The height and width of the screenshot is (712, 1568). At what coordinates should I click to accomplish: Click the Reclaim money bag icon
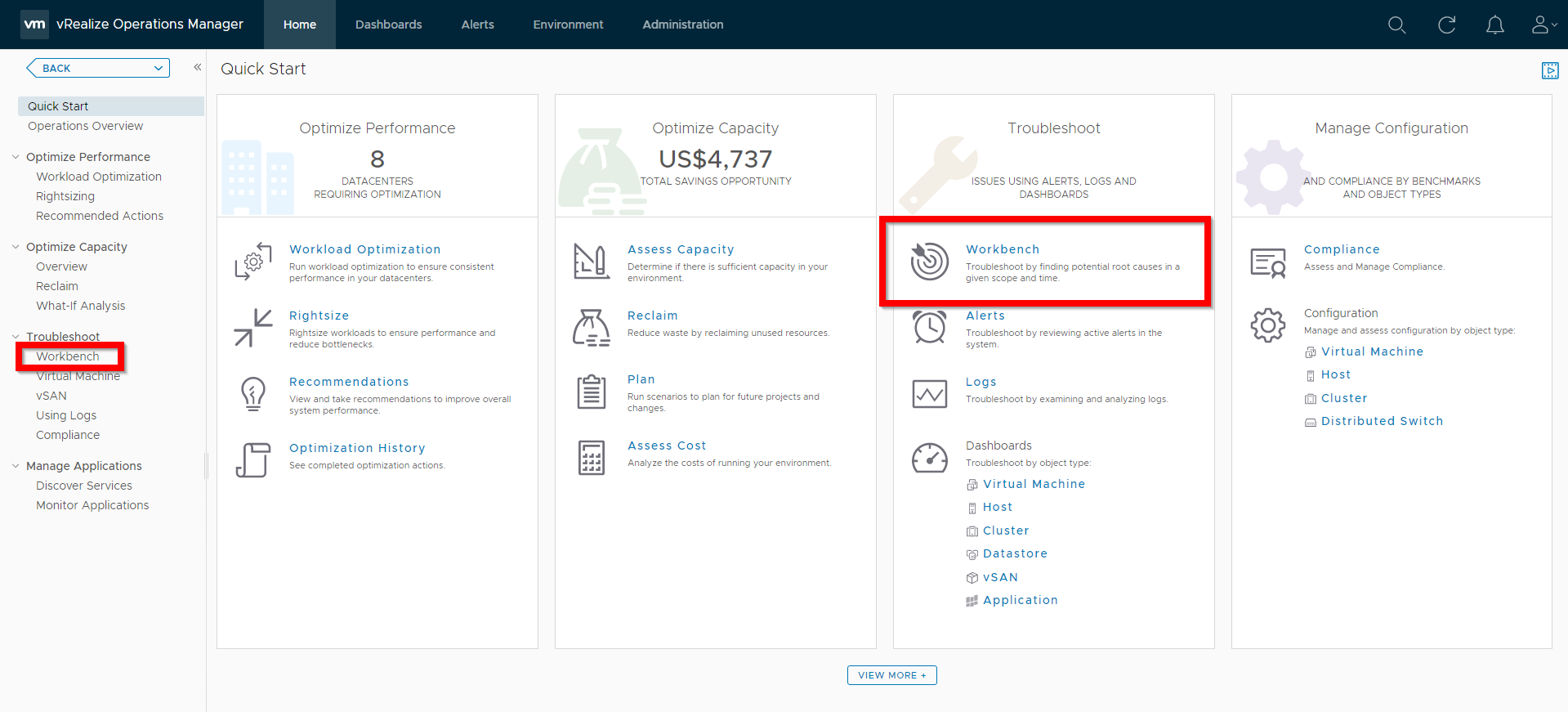[592, 327]
